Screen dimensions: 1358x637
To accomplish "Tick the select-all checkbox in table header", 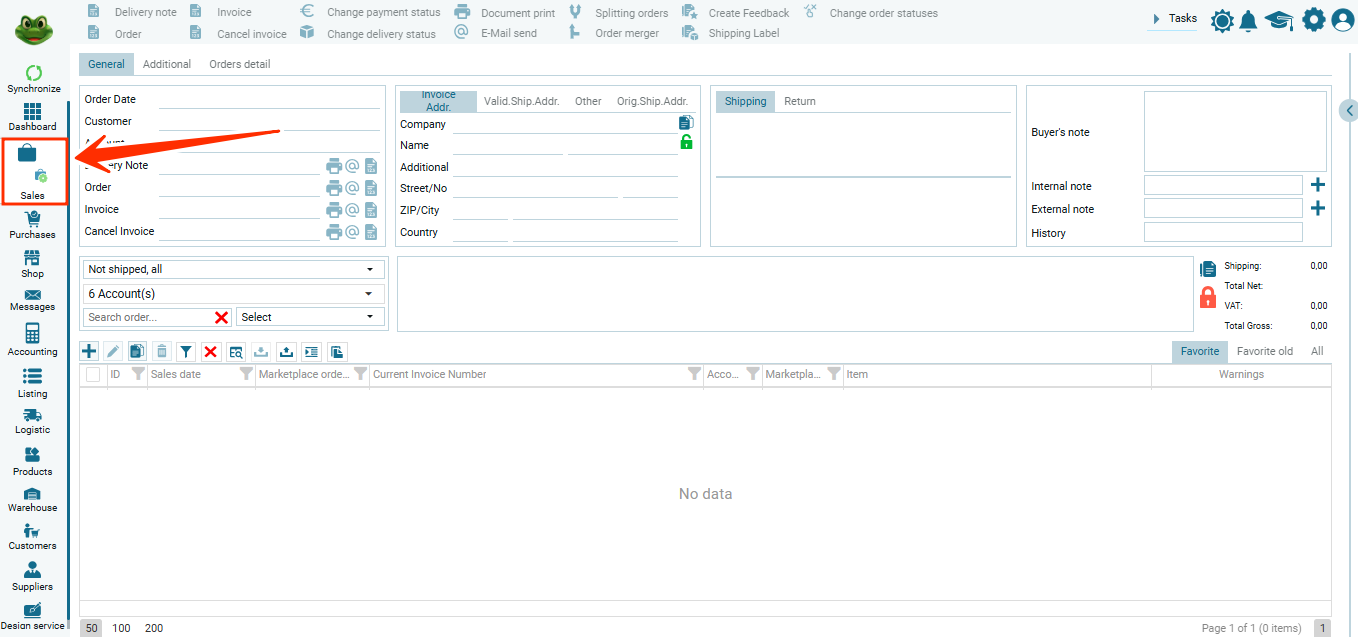I will click(93, 374).
